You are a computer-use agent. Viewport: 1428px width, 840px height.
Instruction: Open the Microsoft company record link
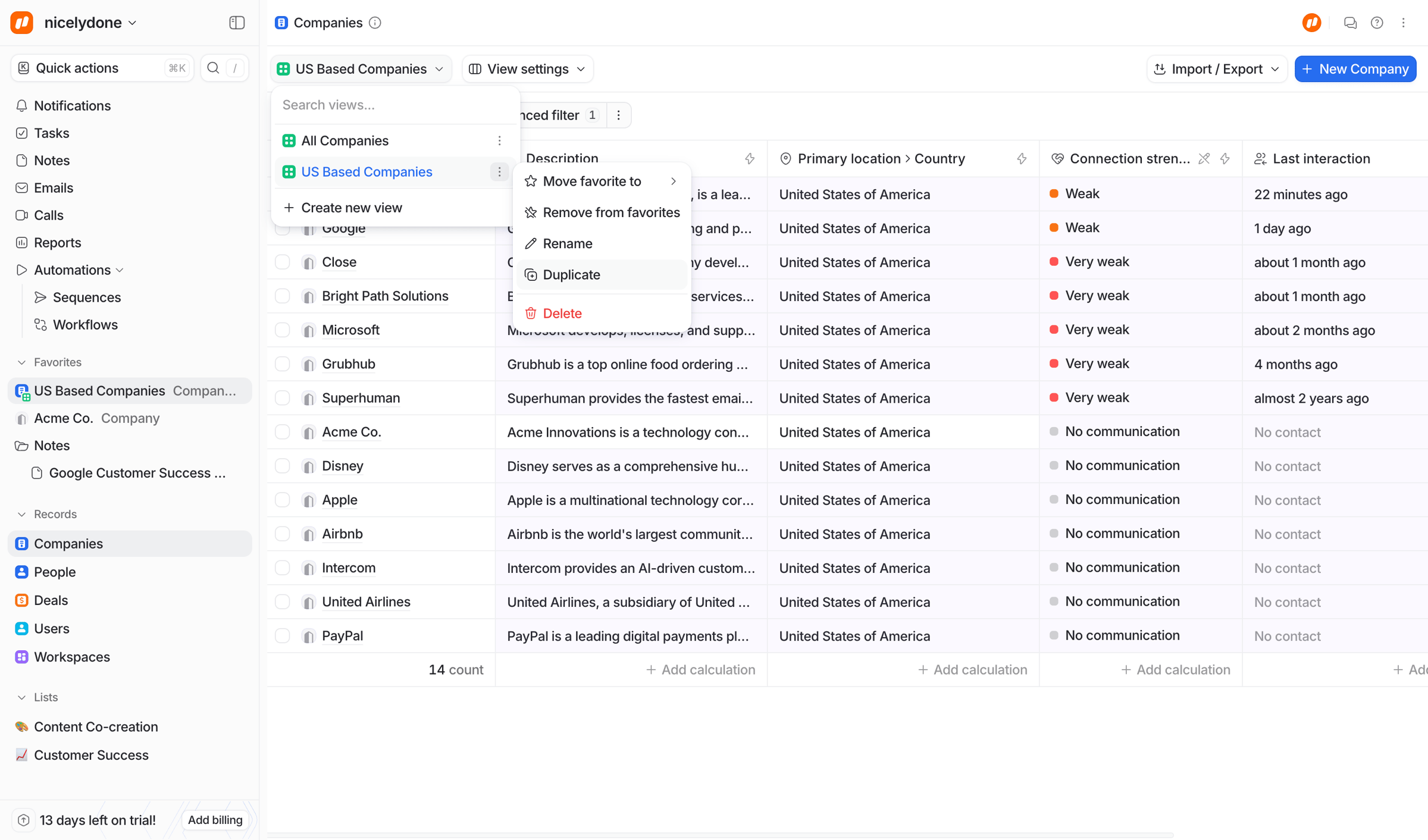350,330
